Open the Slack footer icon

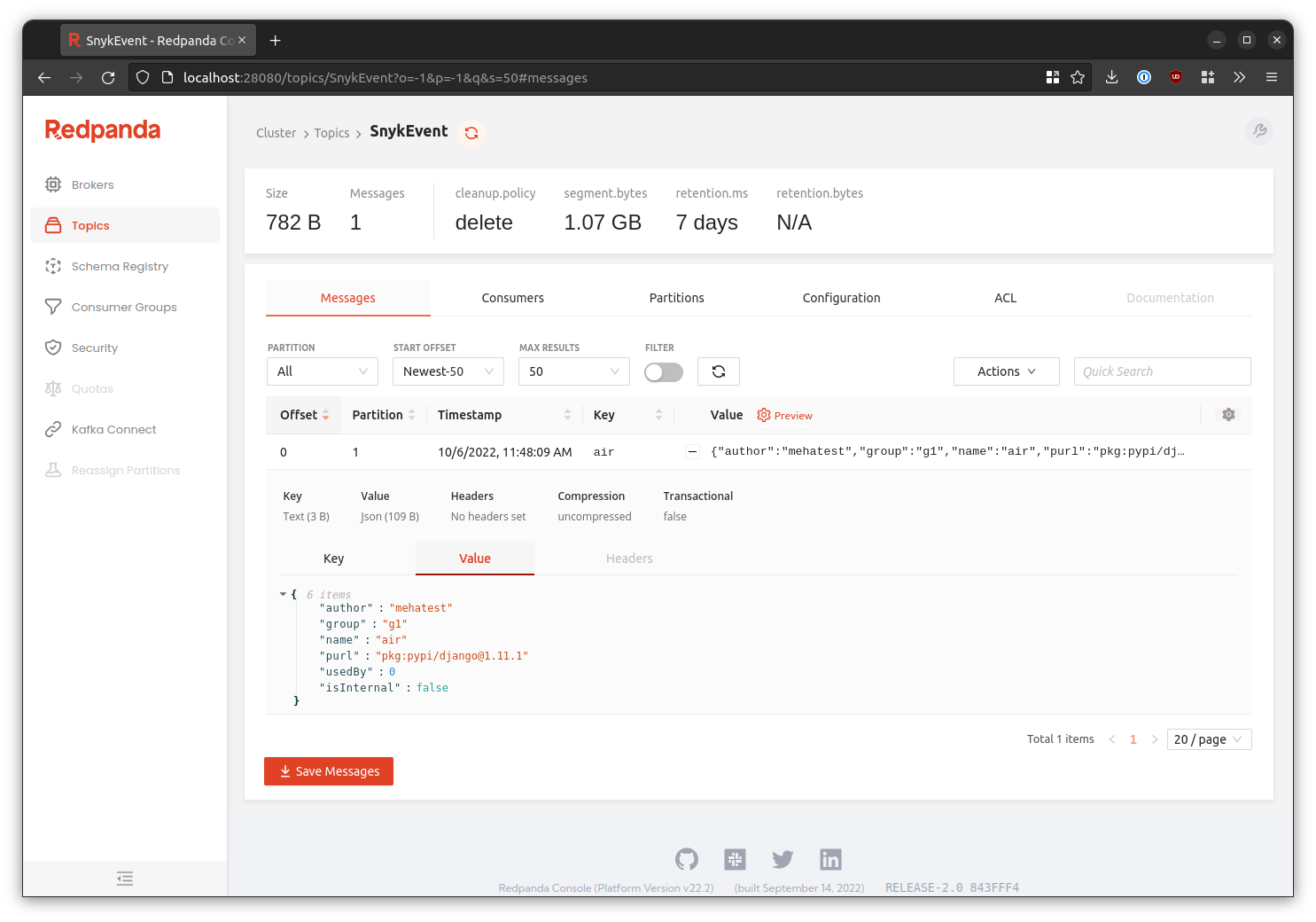point(735,859)
